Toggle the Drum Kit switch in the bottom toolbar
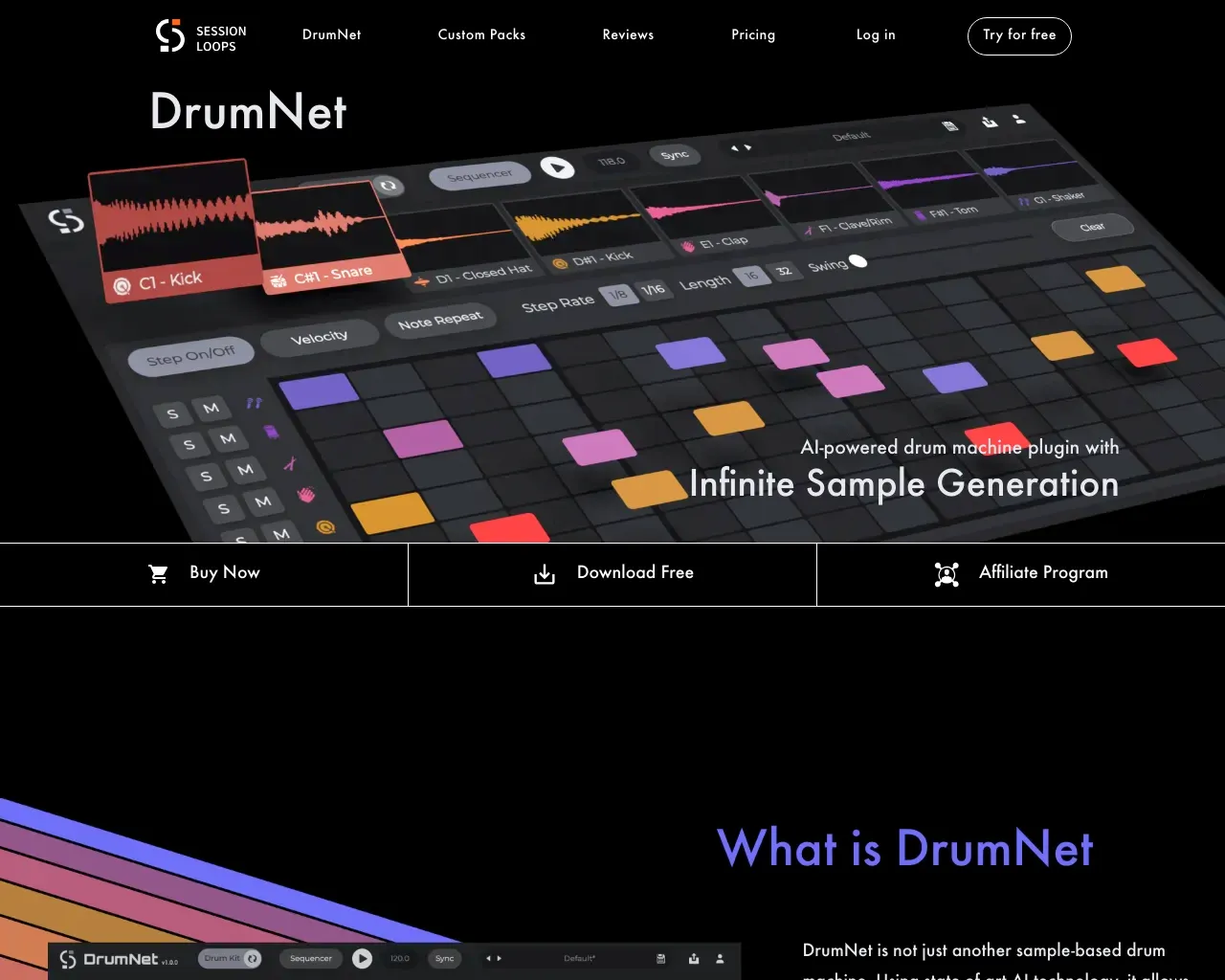Image resolution: width=1225 pixels, height=980 pixels. click(x=230, y=958)
